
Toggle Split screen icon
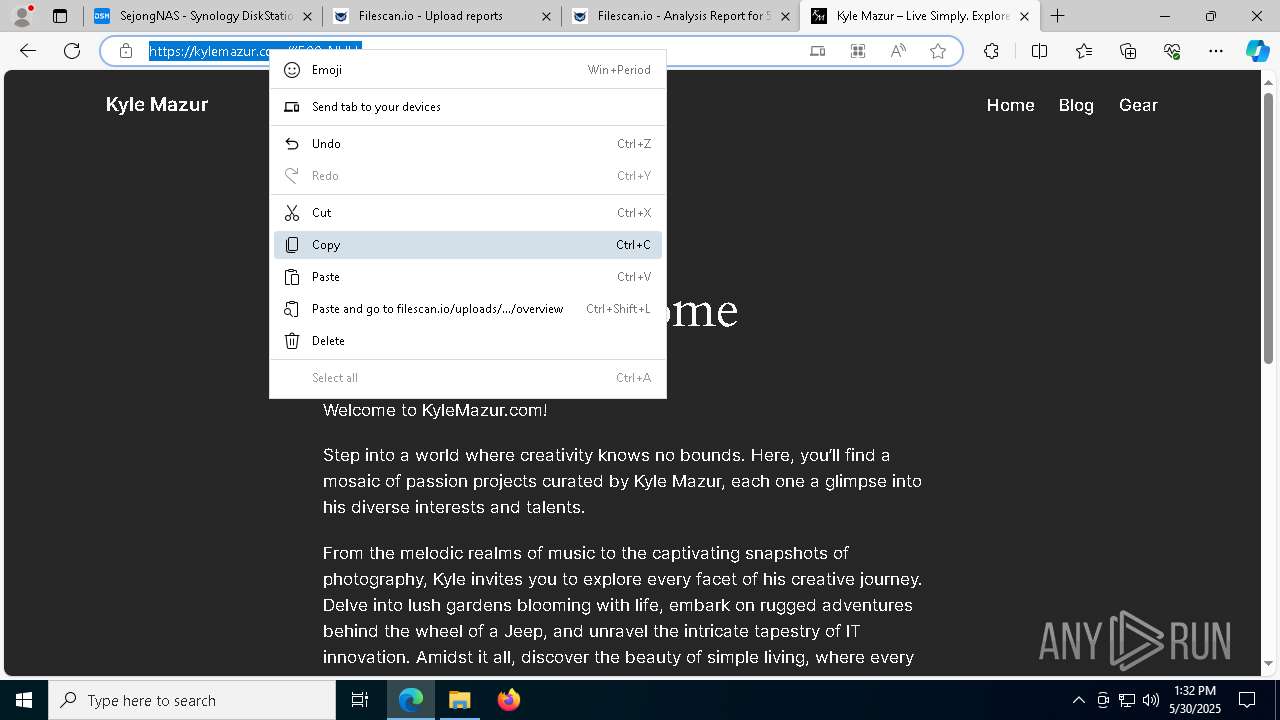point(1039,51)
